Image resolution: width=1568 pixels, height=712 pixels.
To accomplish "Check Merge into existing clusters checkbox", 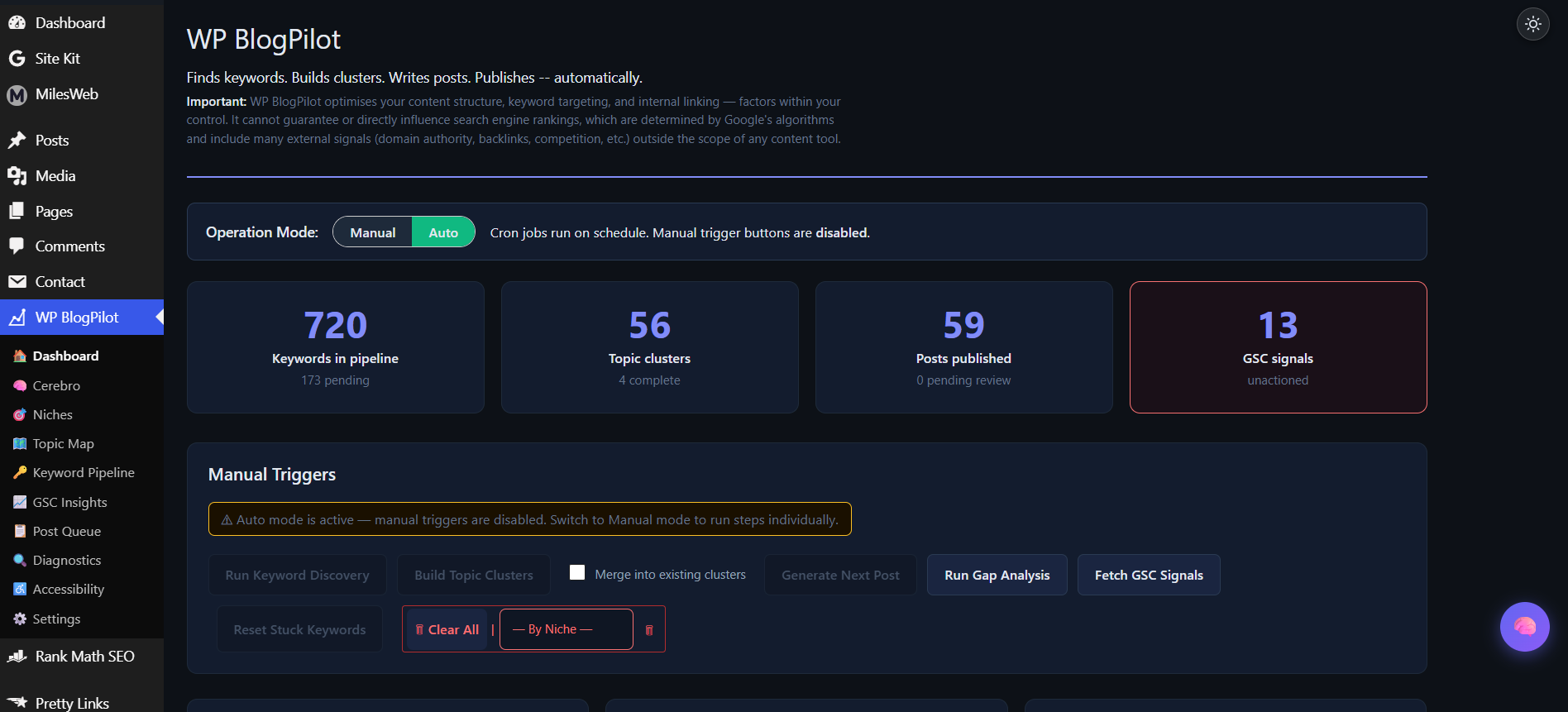I will (x=577, y=572).
